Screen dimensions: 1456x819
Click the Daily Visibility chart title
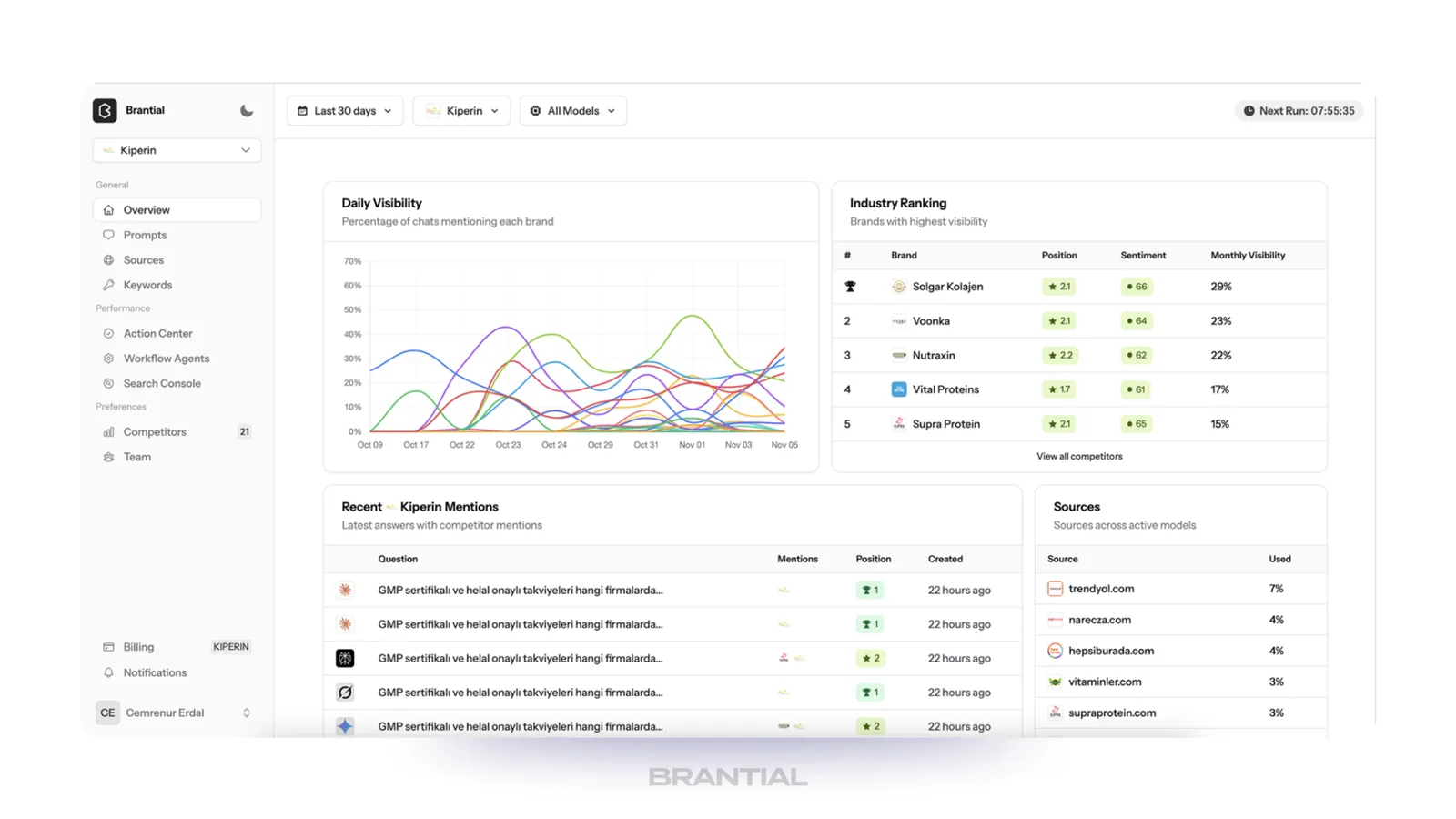[x=382, y=203]
